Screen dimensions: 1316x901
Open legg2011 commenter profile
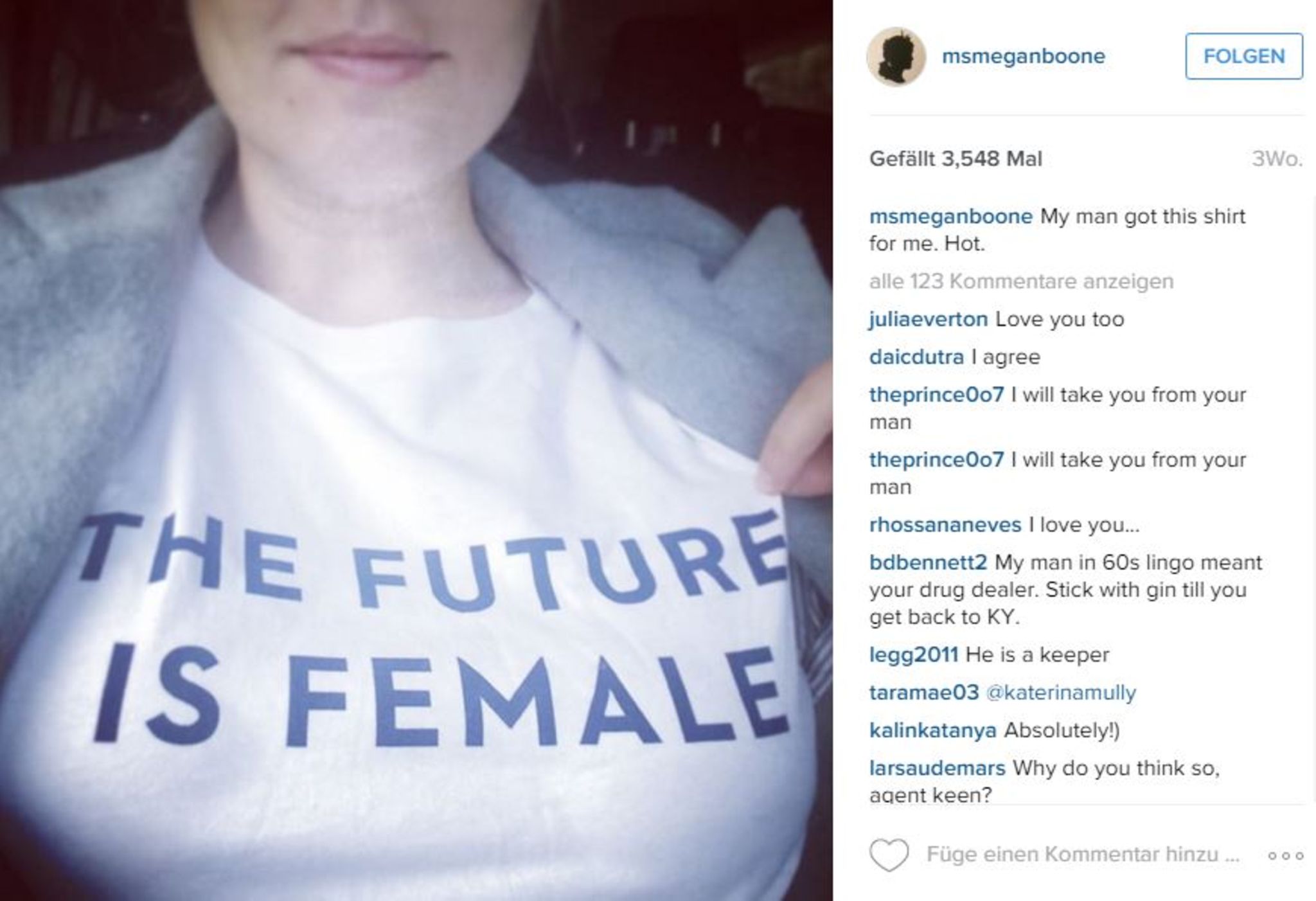click(913, 655)
